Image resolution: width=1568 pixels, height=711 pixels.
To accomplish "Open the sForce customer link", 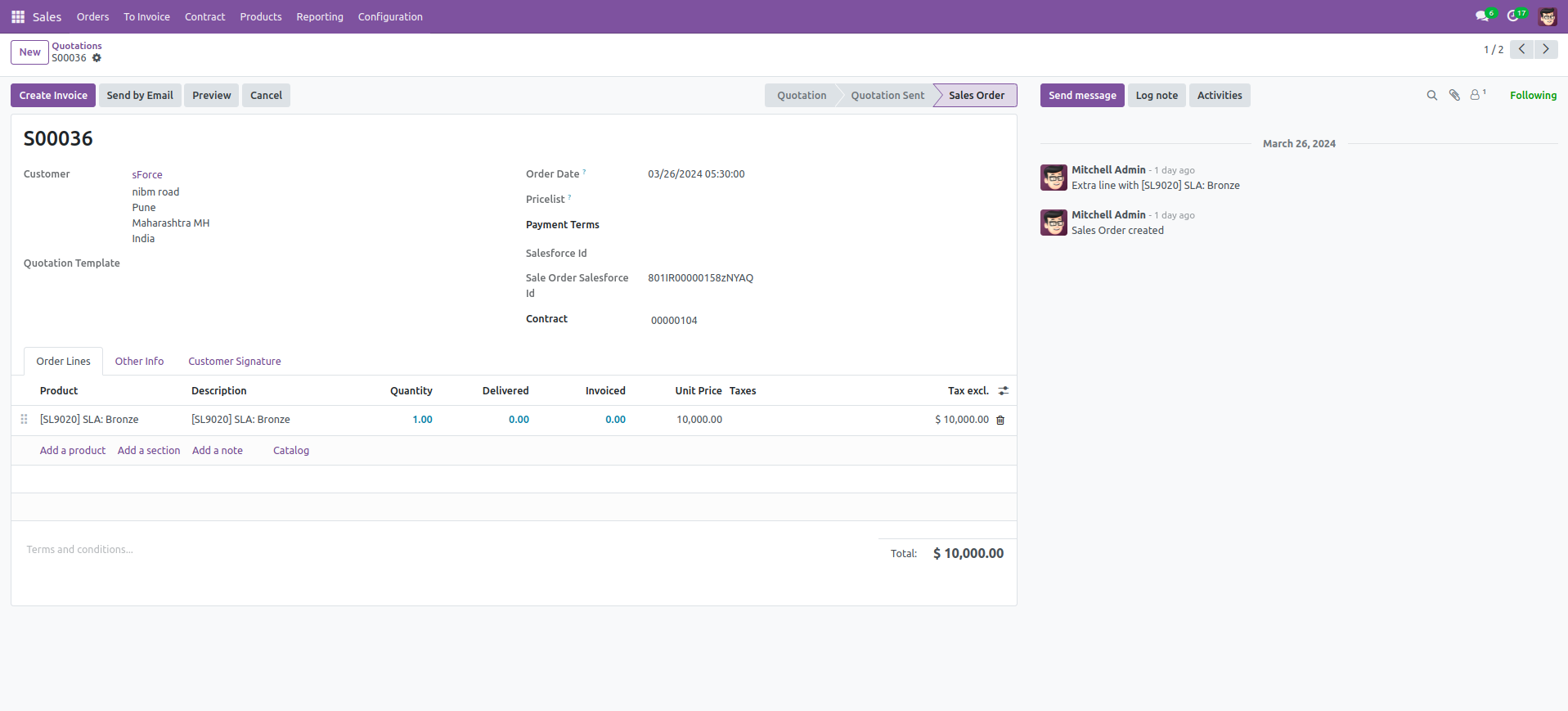I will (x=147, y=175).
